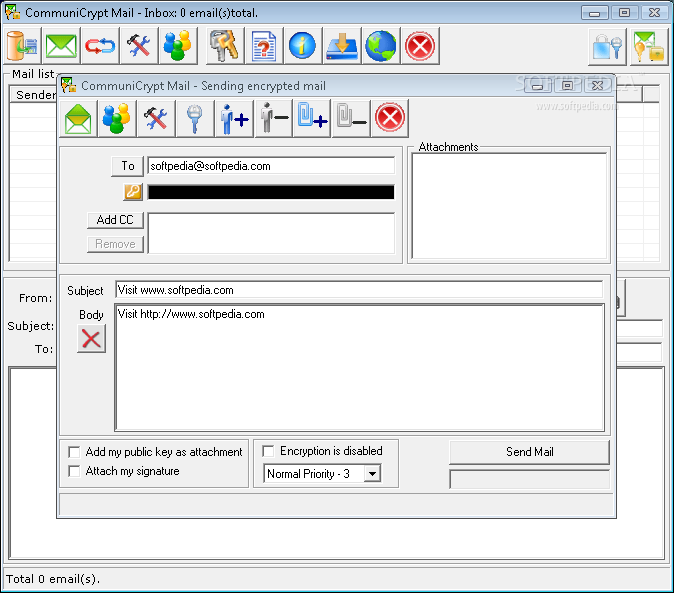Click the Subject input field
Screen dimensions: 674x593
pos(359,290)
